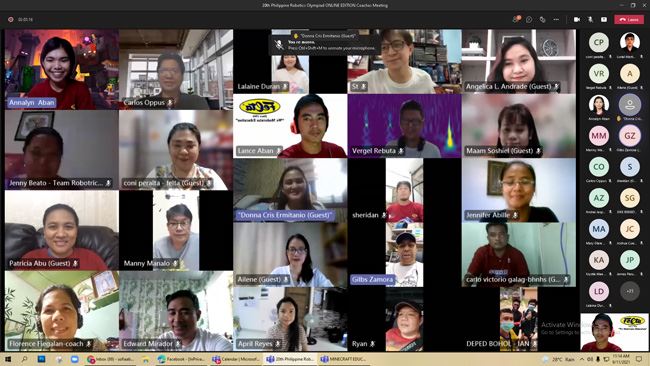Select the GZ participant avatar
This screenshot has width=650, height=366.
pos(630,136)
